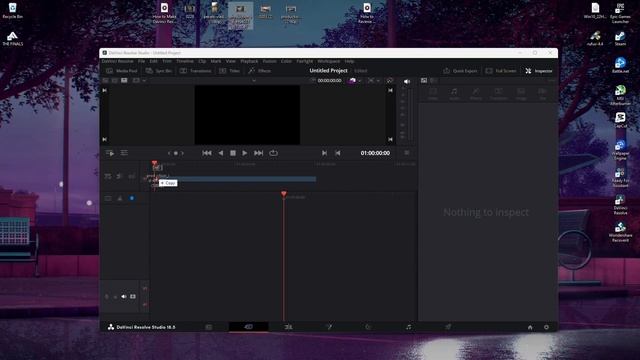This screenshot has height=360, width=640.
Task: Open the Media Pool panel
Action: [122, 71]
